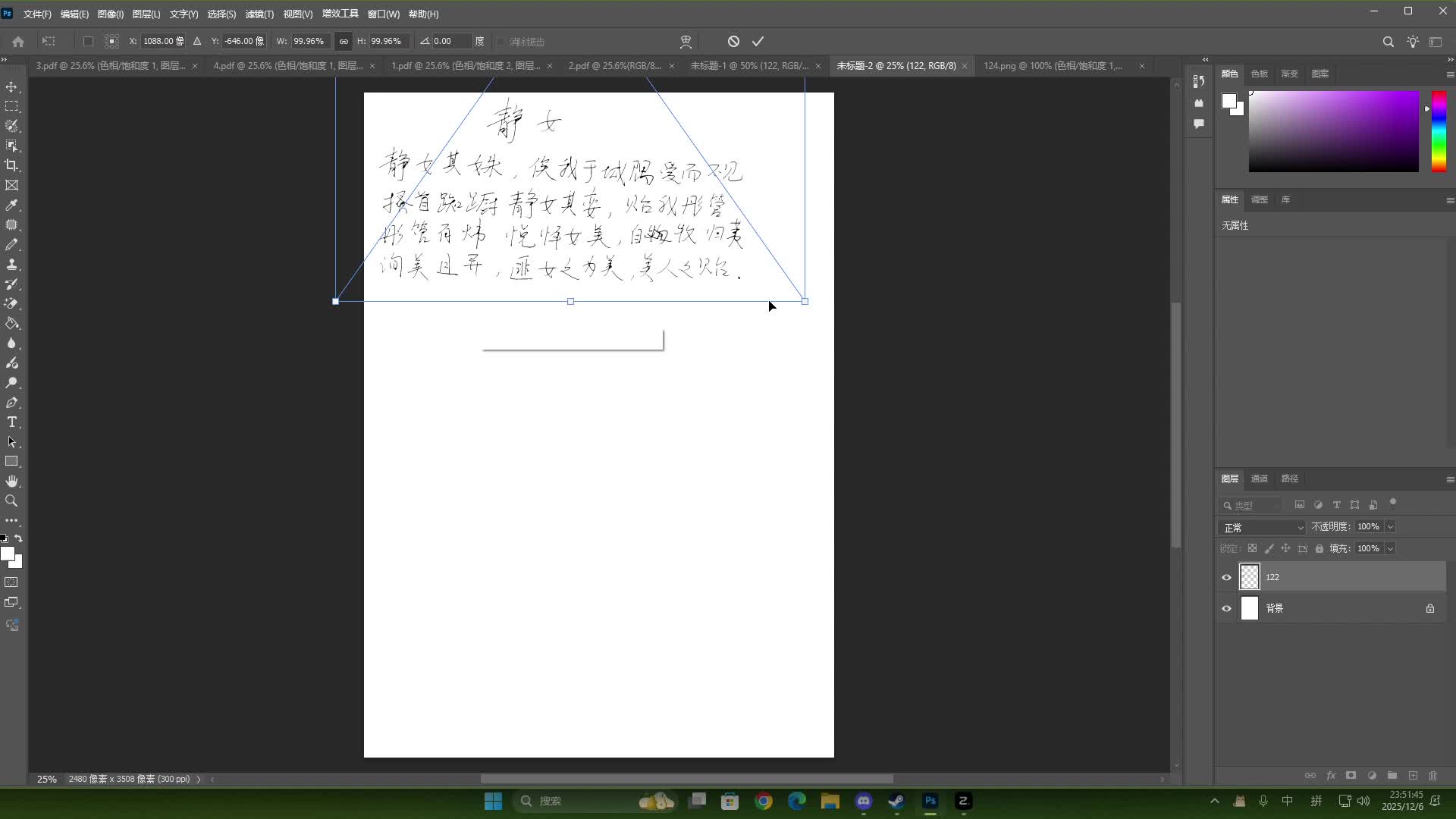Click the X position input field

tap(158, 42)
